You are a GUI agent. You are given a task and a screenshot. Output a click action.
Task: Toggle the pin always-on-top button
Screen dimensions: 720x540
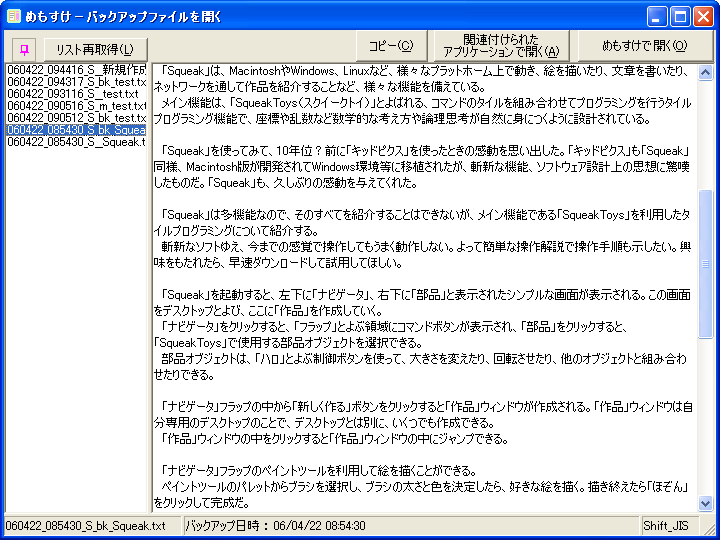[24, 49]
